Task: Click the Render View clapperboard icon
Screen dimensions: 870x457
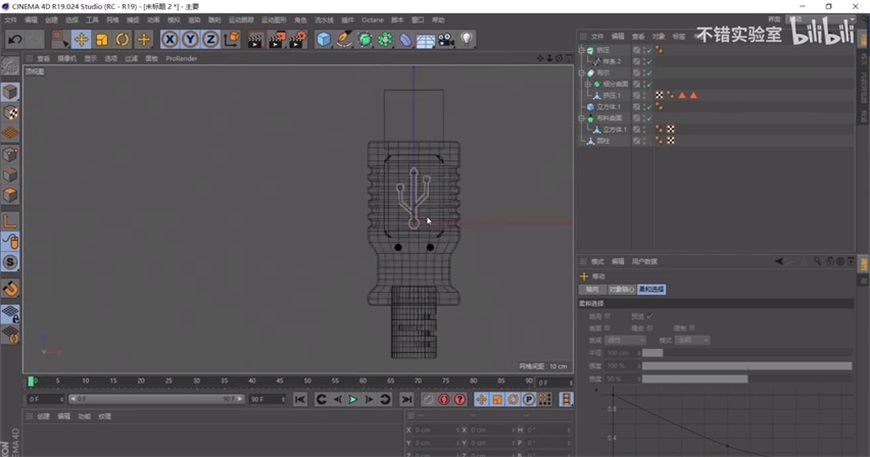Action: point(255,39)
